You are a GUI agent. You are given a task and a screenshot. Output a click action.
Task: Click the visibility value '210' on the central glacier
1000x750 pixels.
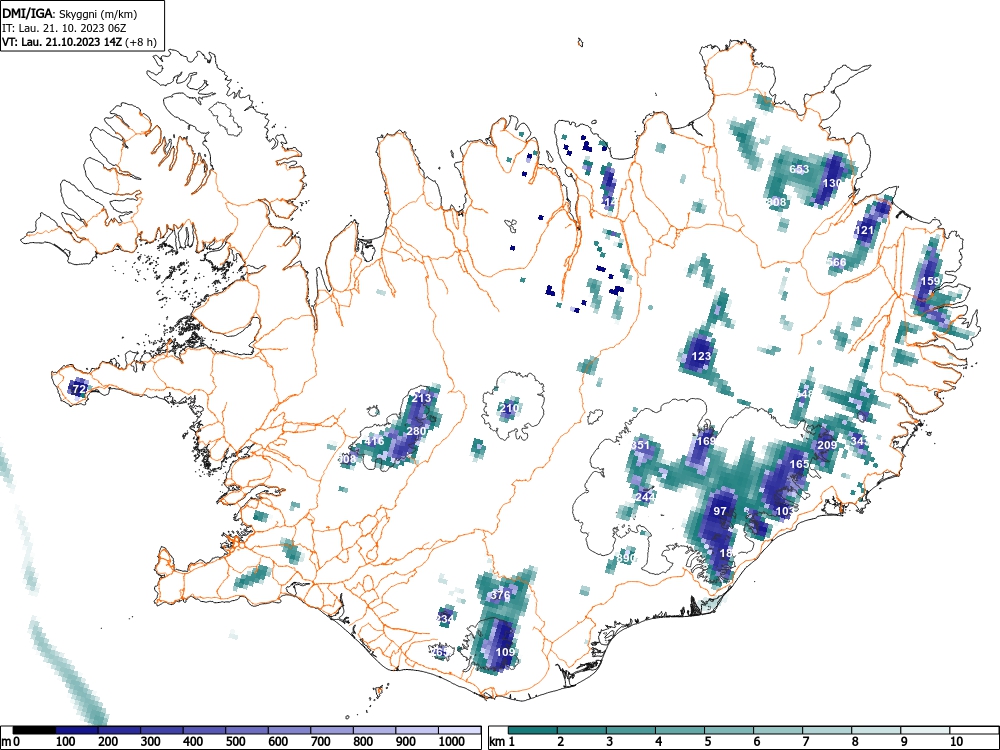[509, 408]
